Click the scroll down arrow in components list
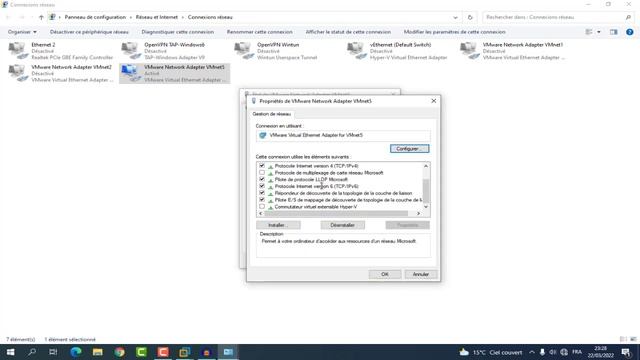640x360 pixels. point(426,207)
